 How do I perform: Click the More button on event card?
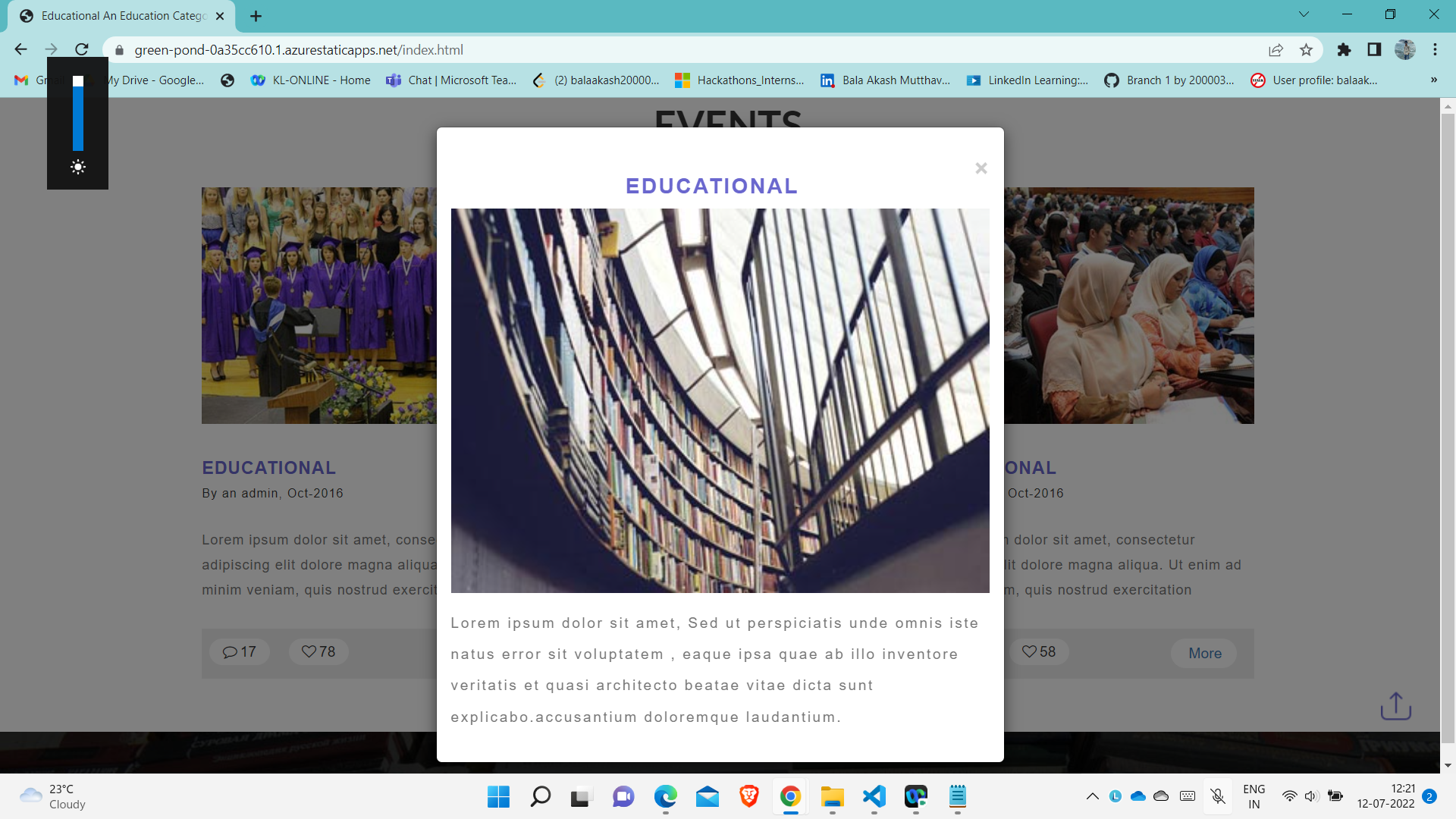click(x=1204, y=653)
